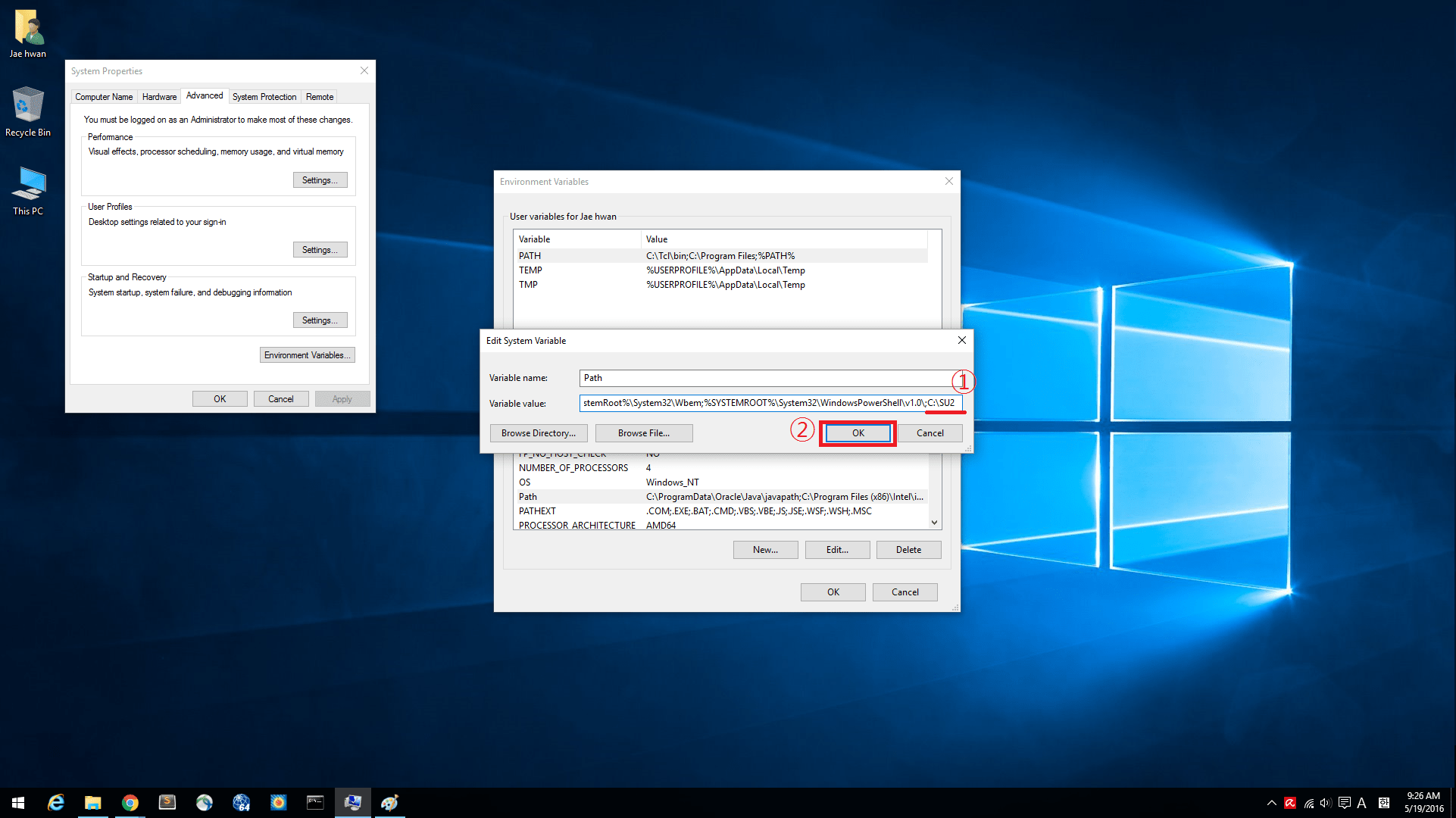
Task: Click in the Variable name field
Action: 765,378
